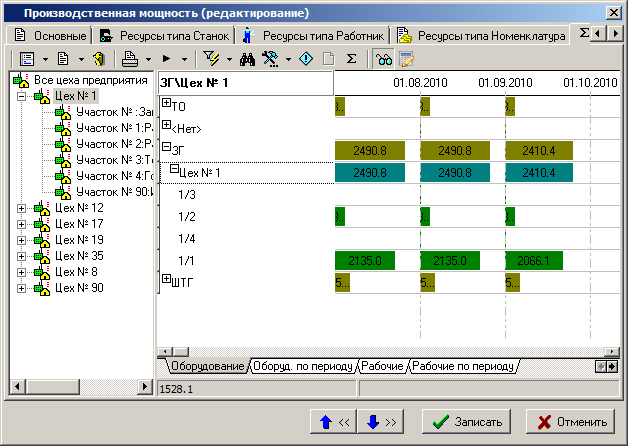Image resolution: width=628 pixels, height=446 pixels.
Task: Click the olive 2410.4 bar in ЗГ row
Action: [539, 151]
